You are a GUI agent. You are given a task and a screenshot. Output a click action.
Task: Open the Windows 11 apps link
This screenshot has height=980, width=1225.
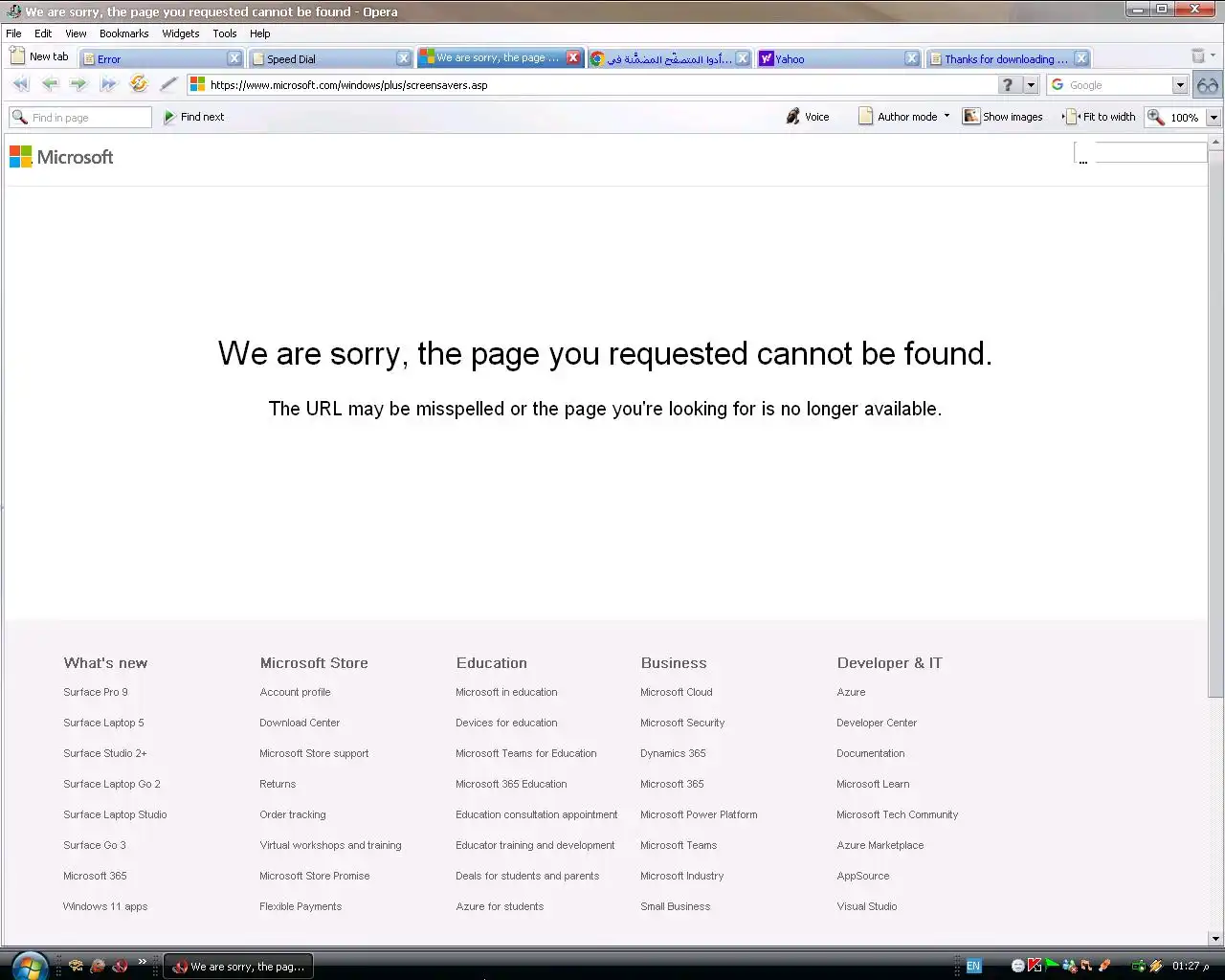[105, 906]
